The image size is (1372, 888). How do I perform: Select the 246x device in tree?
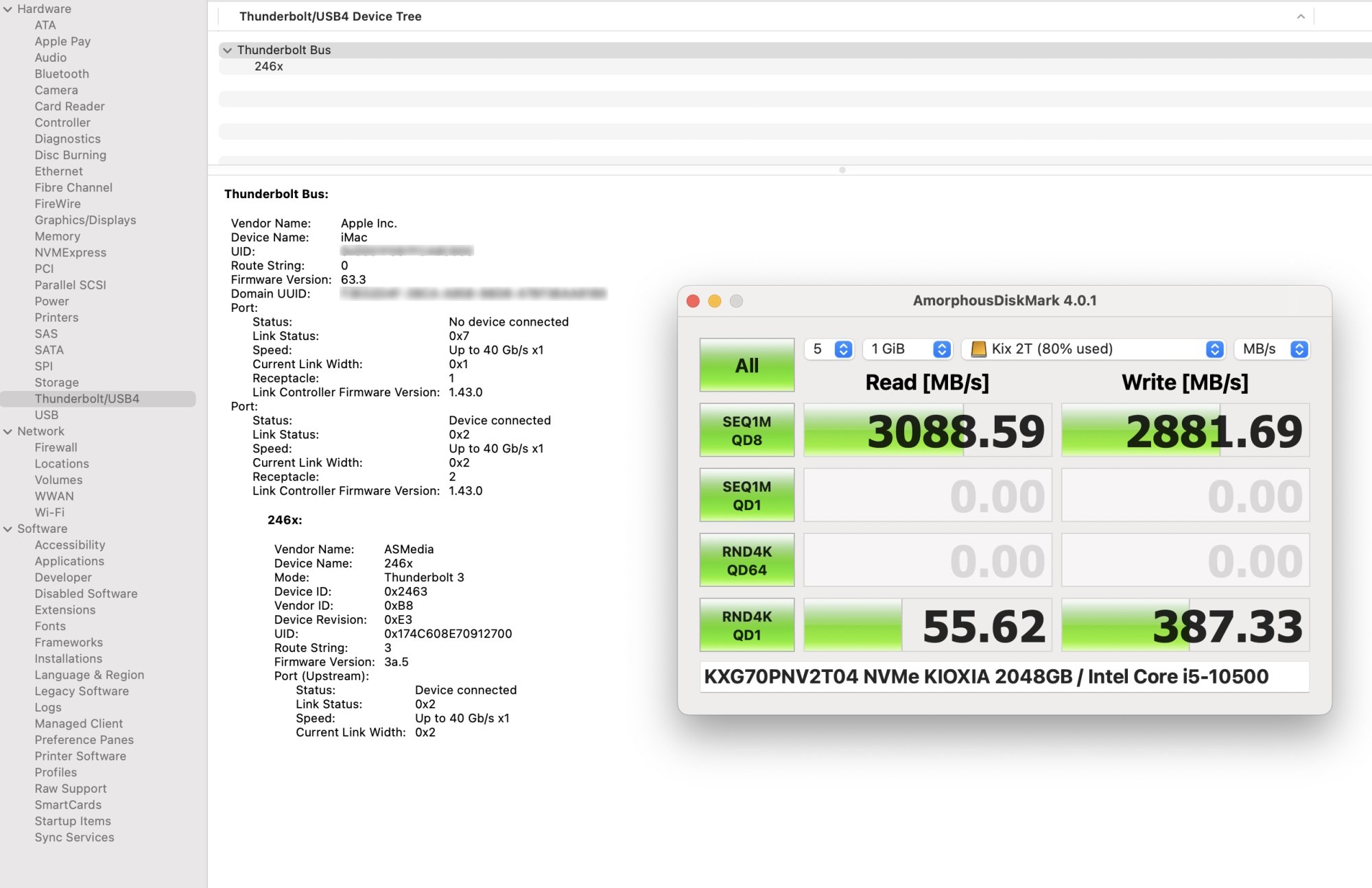click(269, 67)
